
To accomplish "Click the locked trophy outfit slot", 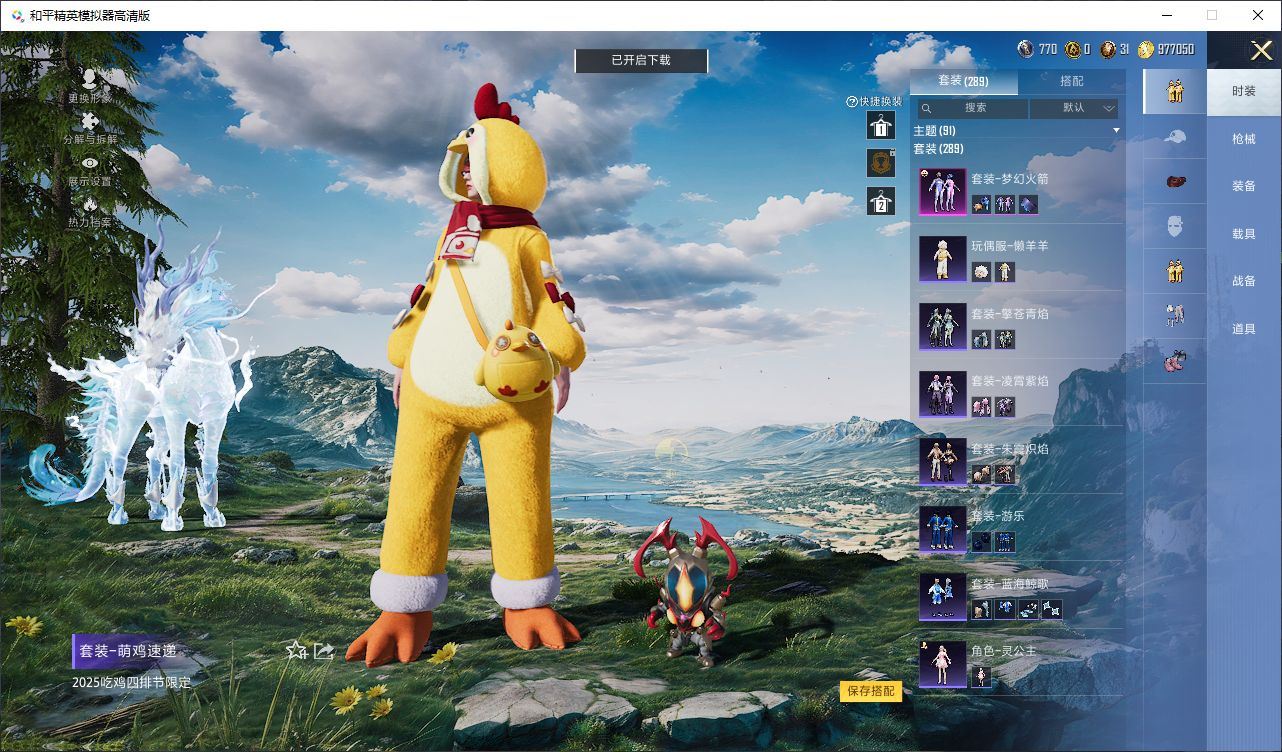I will [x=880, y=163].
